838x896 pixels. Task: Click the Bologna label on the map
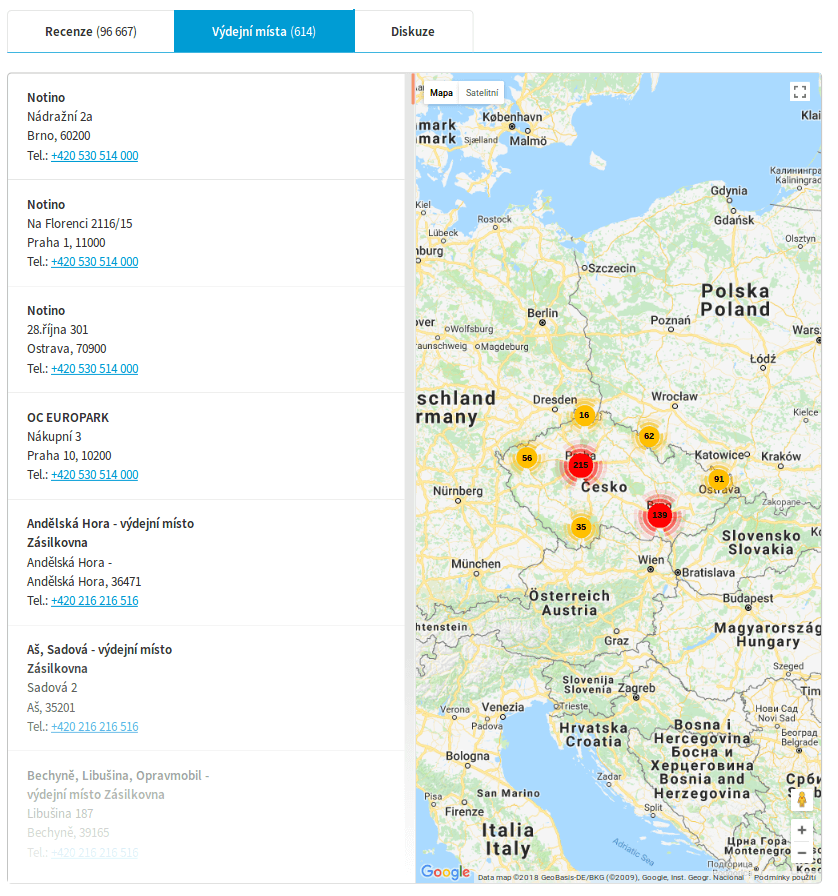468,757
